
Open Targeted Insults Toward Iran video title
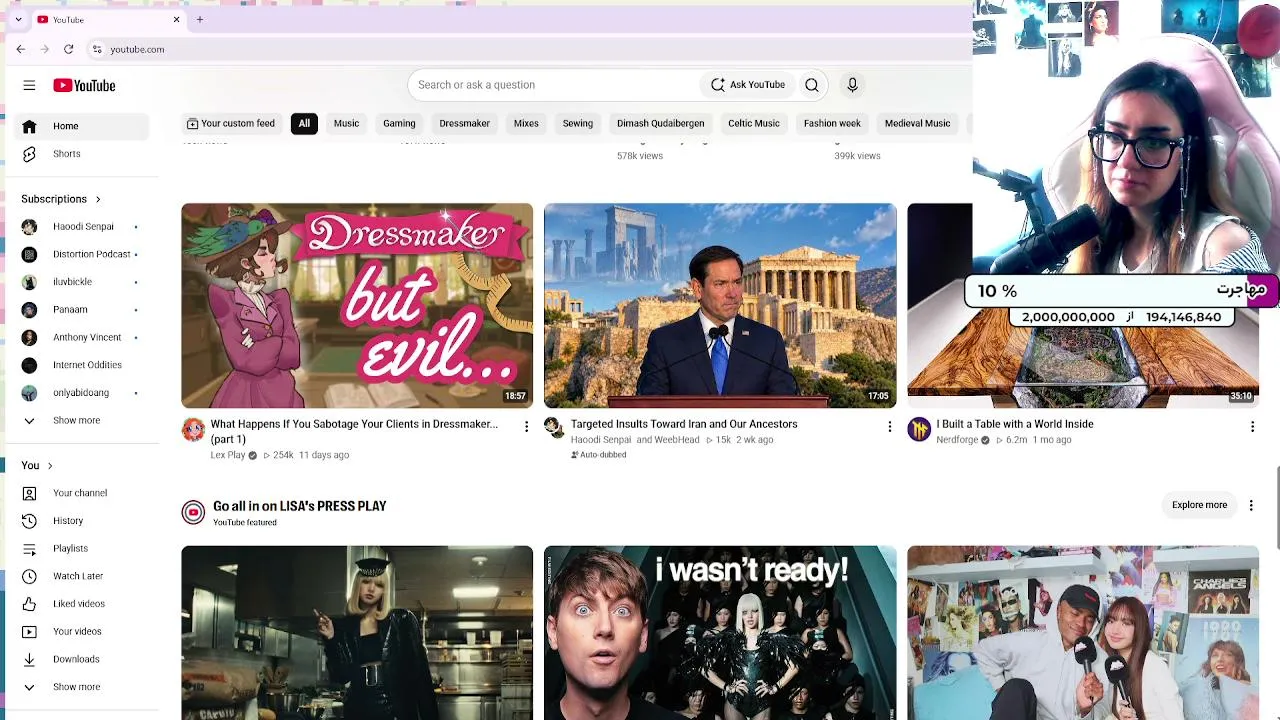click(x=684, y=424)
